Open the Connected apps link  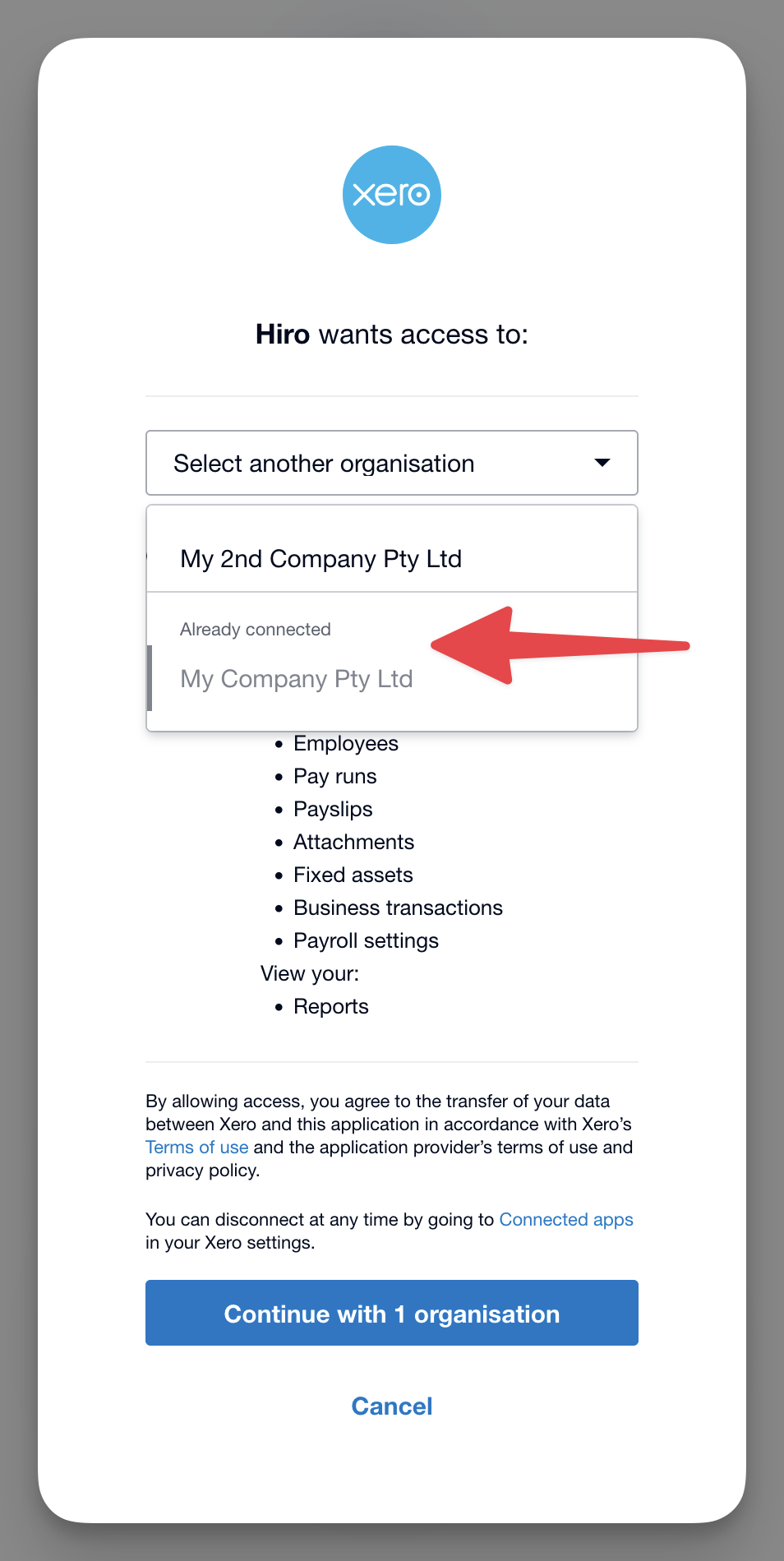pyautogui.click(x=566, y=1220)
